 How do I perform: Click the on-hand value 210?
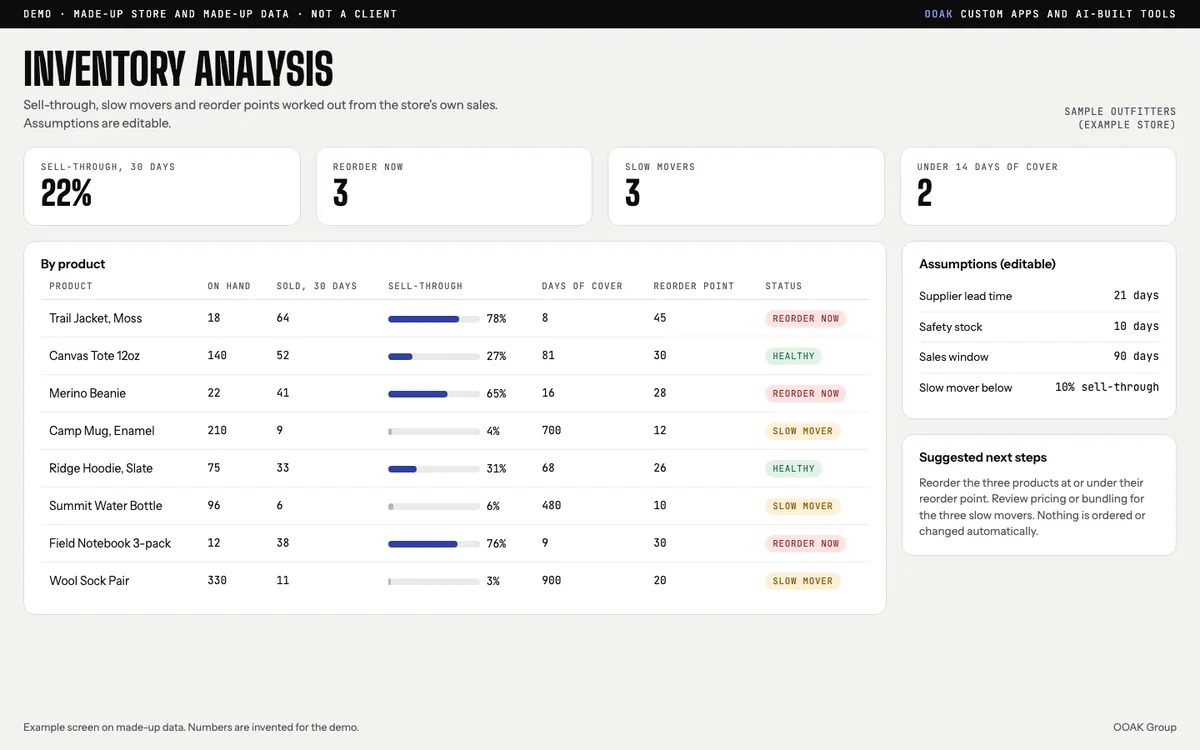point(217,431)
